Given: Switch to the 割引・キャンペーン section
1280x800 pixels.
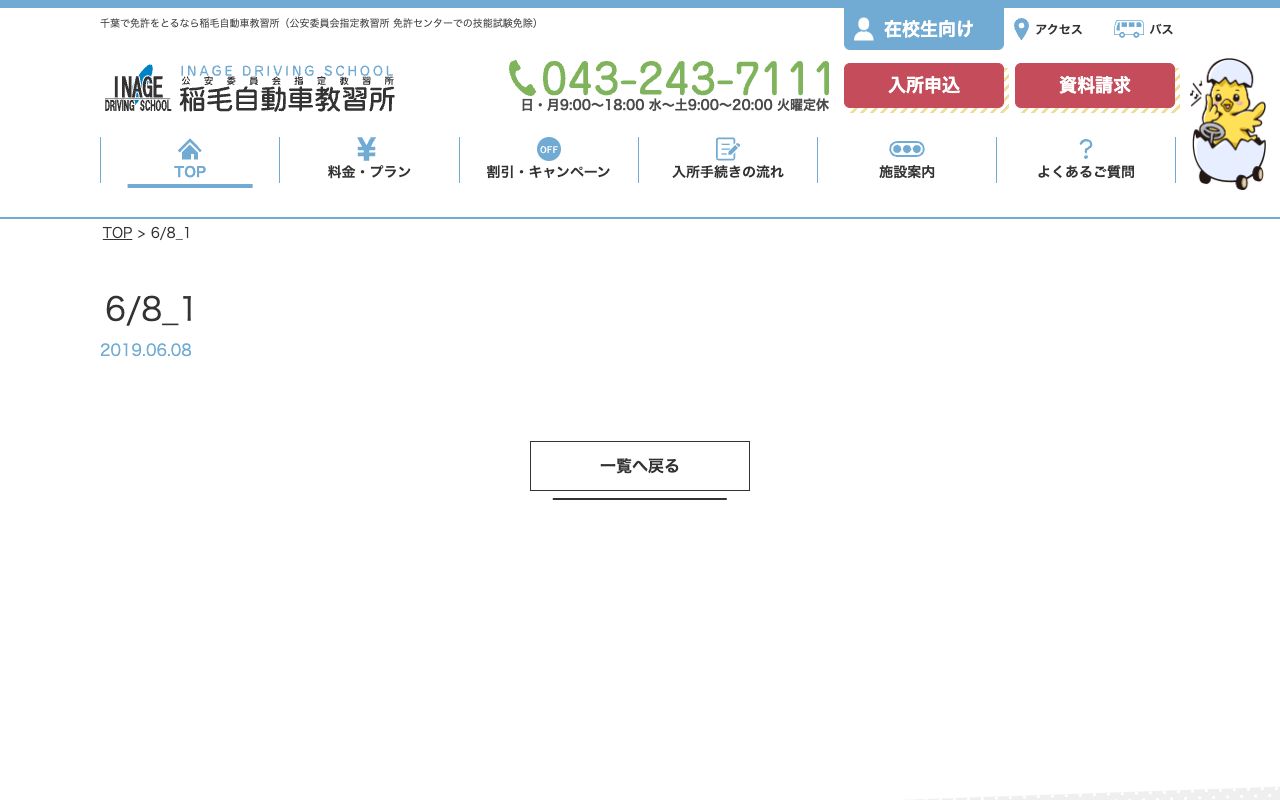Looking at the screenshot, I should pyautogui.click(x=549, y=171).
